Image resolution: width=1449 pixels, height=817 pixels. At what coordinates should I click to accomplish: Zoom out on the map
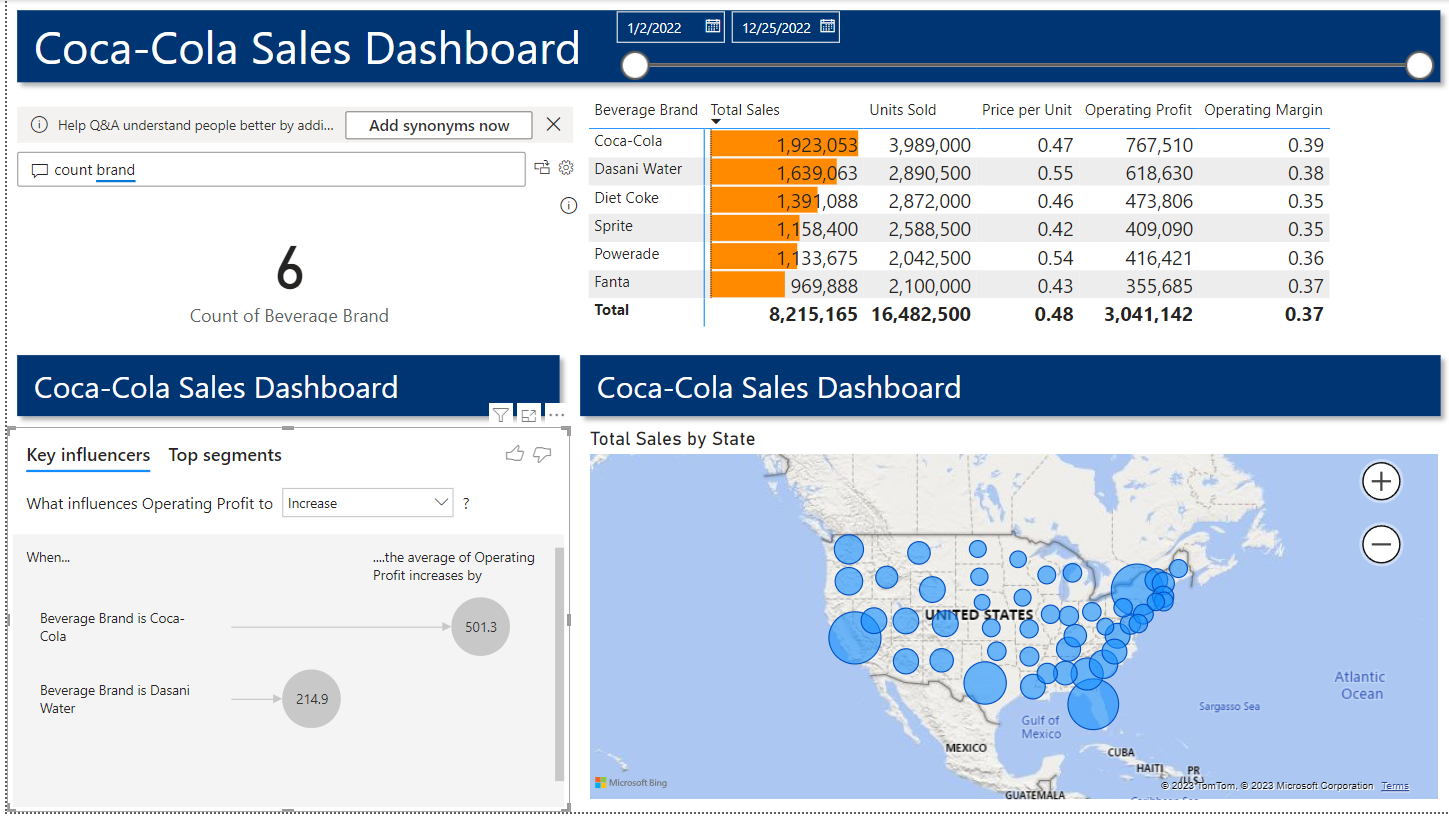1381,545
